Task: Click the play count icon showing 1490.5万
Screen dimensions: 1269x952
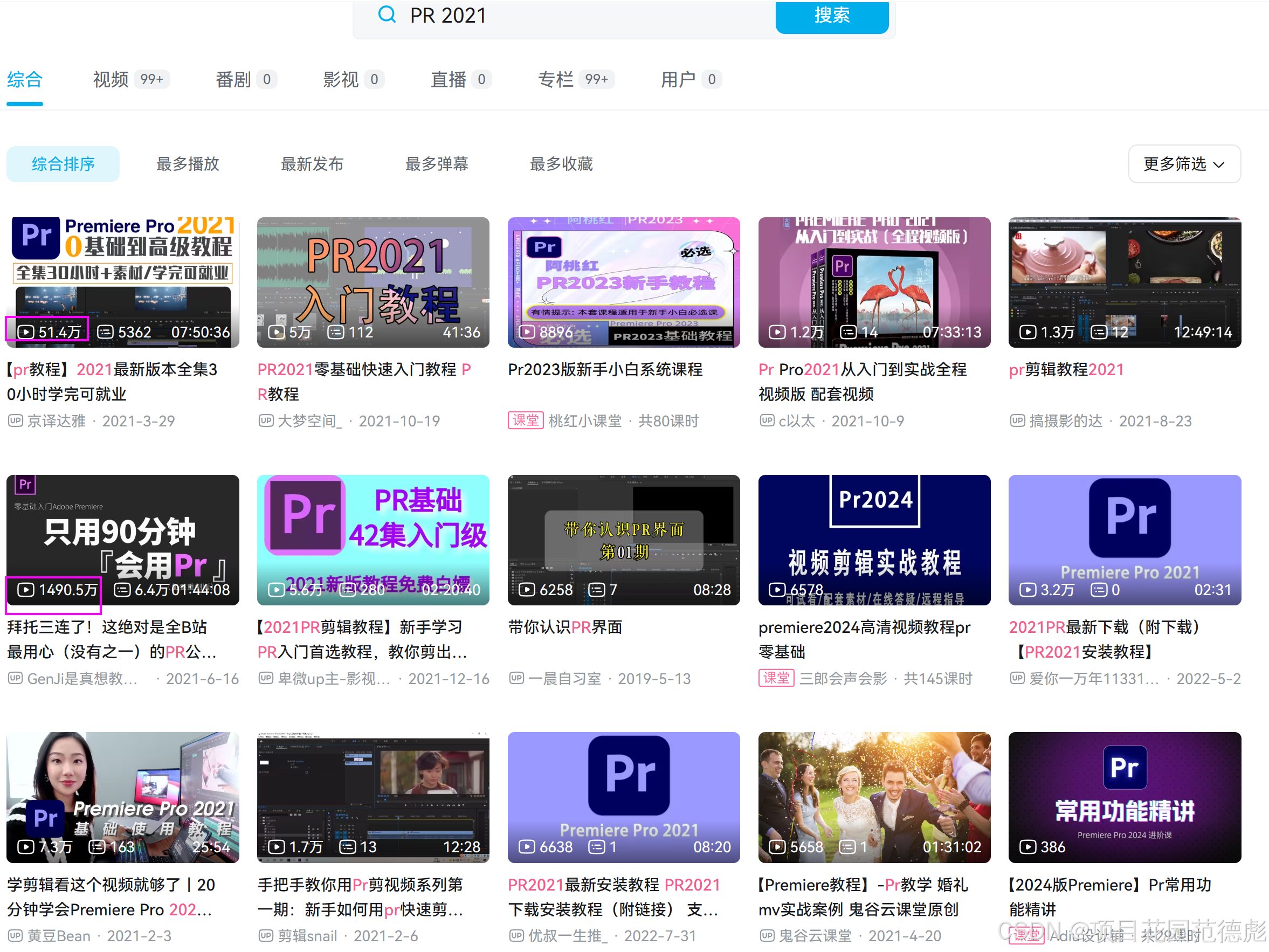Action: pos(25,589)
